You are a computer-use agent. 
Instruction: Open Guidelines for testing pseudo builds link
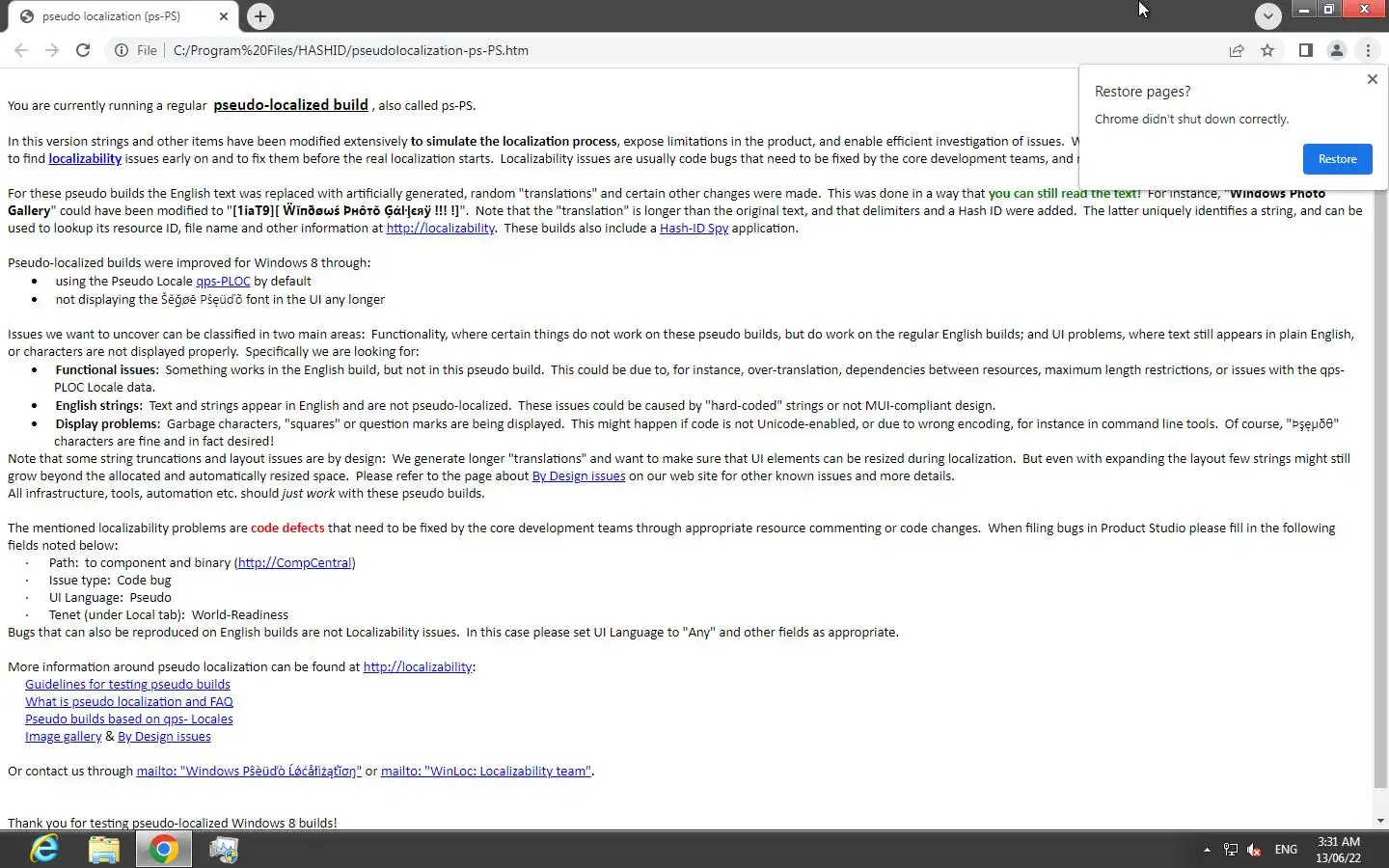pyautogui.click(x=127, y=684)
